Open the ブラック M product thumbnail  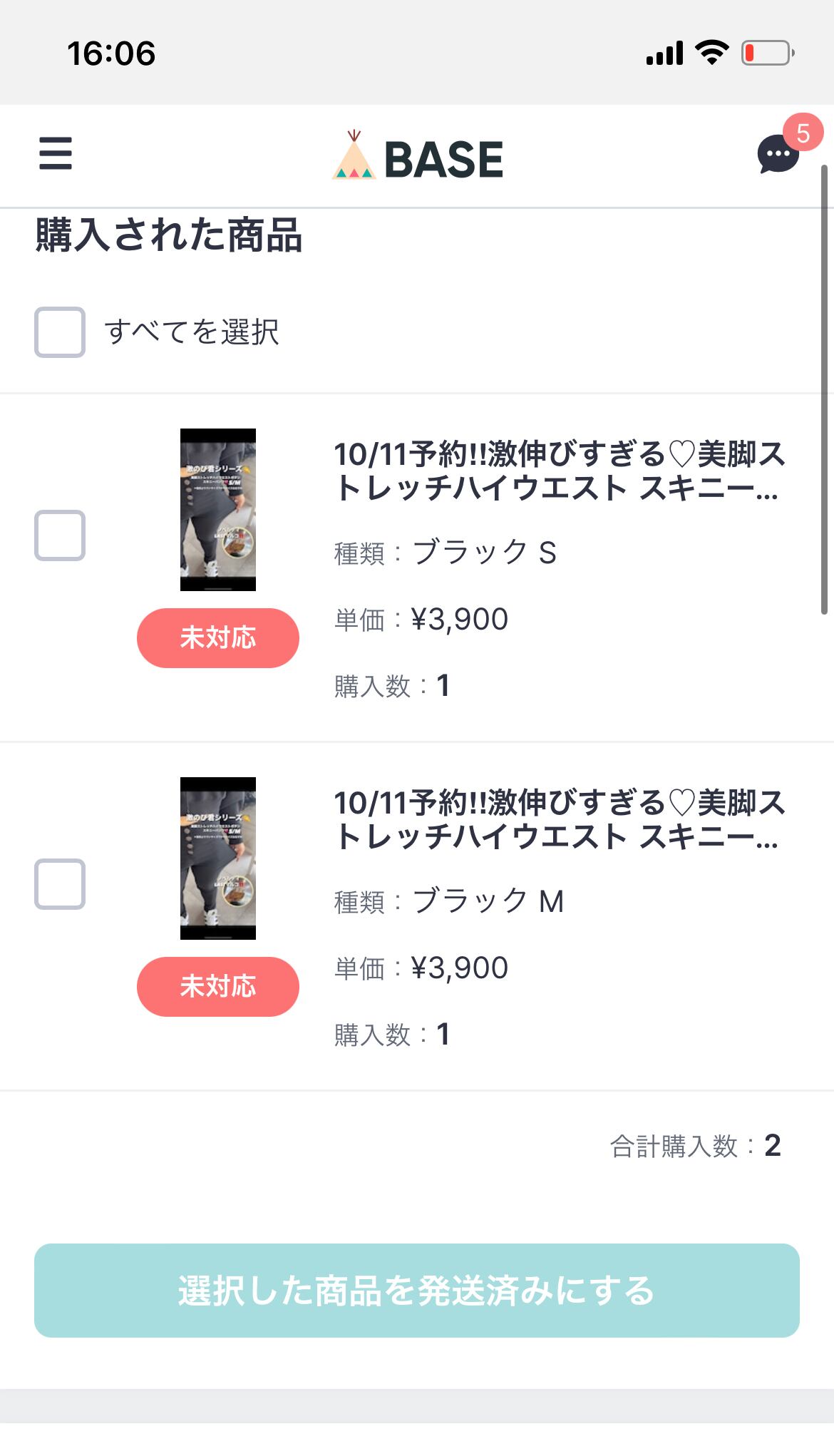tap(218, 858)
